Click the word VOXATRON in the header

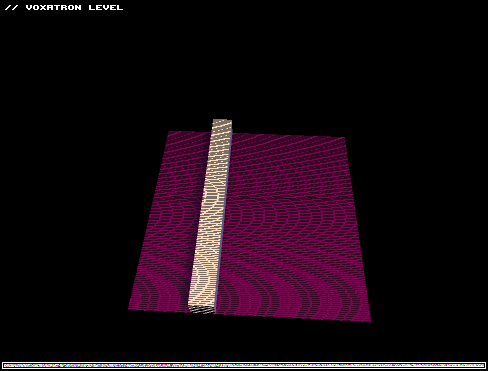point(53,7)
